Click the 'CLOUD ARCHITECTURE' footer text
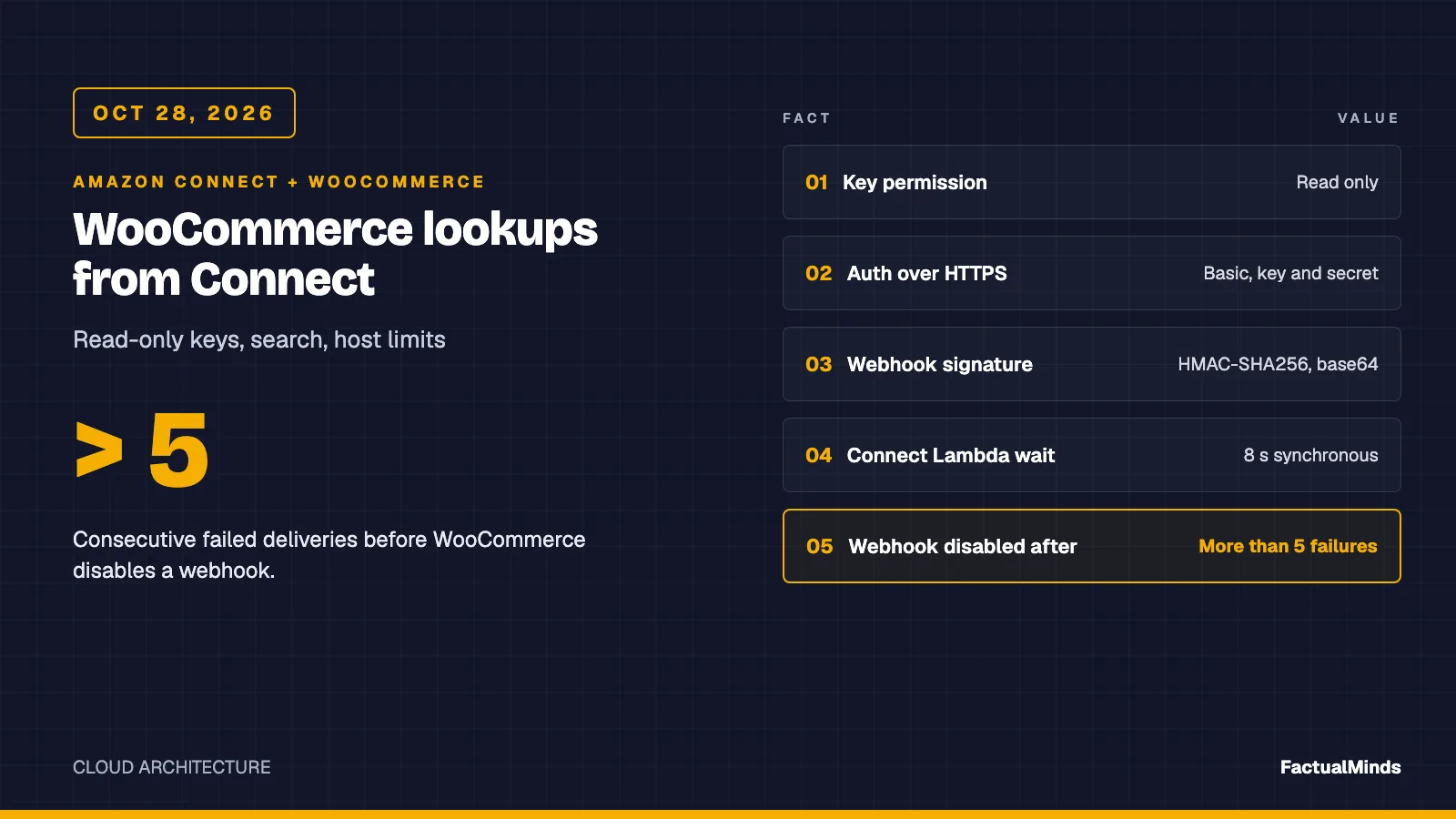Viewport: 1456px width, 819px height. (172, 767)
